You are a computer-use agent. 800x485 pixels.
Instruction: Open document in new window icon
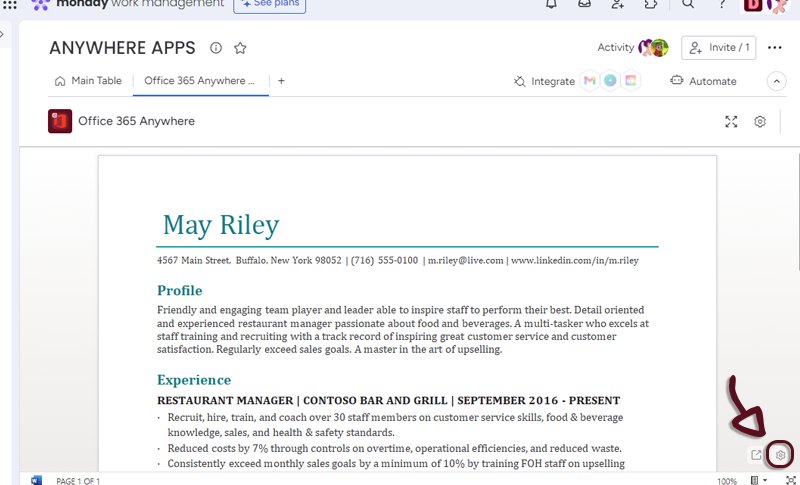click(756, 455)
